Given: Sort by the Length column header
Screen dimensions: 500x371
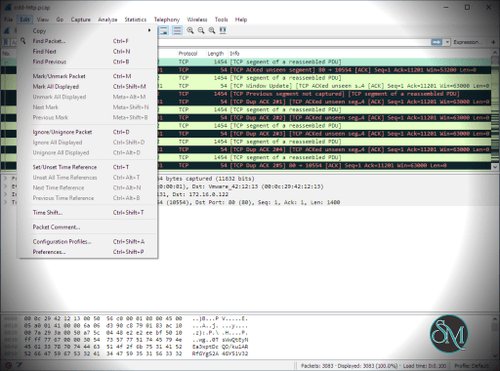Looking at the screenshot, I should point(215,53).
